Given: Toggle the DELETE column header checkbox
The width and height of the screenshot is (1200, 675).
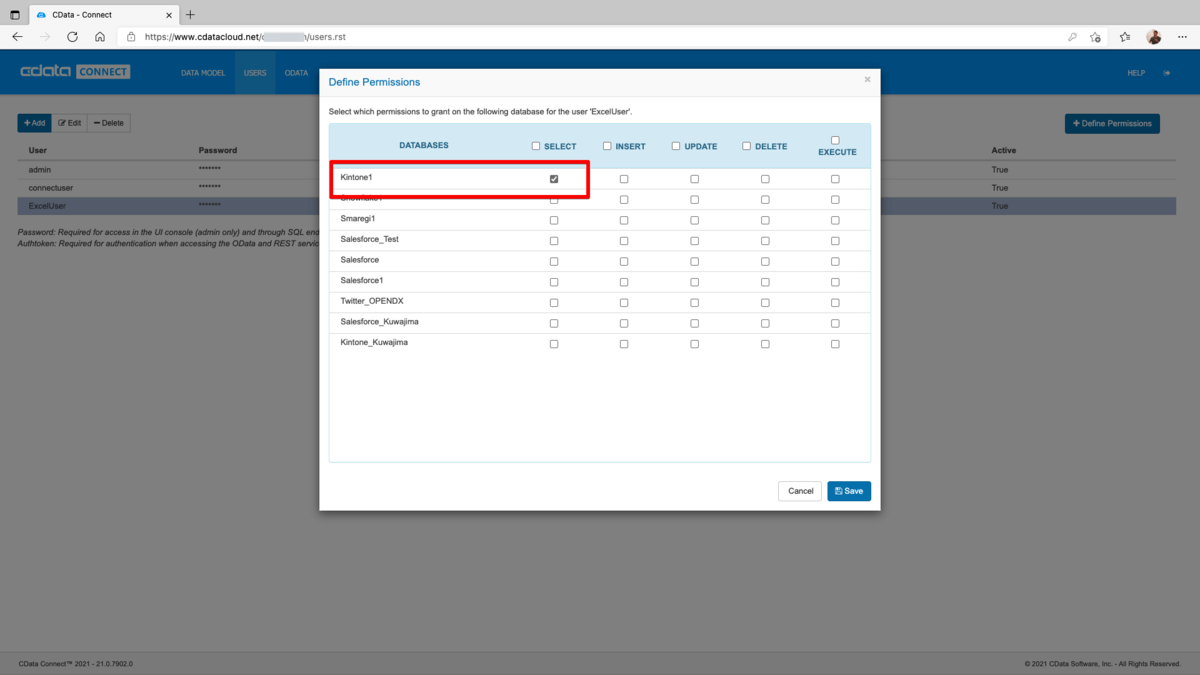Looking at the screenshot, I should [x=746, y=146].
